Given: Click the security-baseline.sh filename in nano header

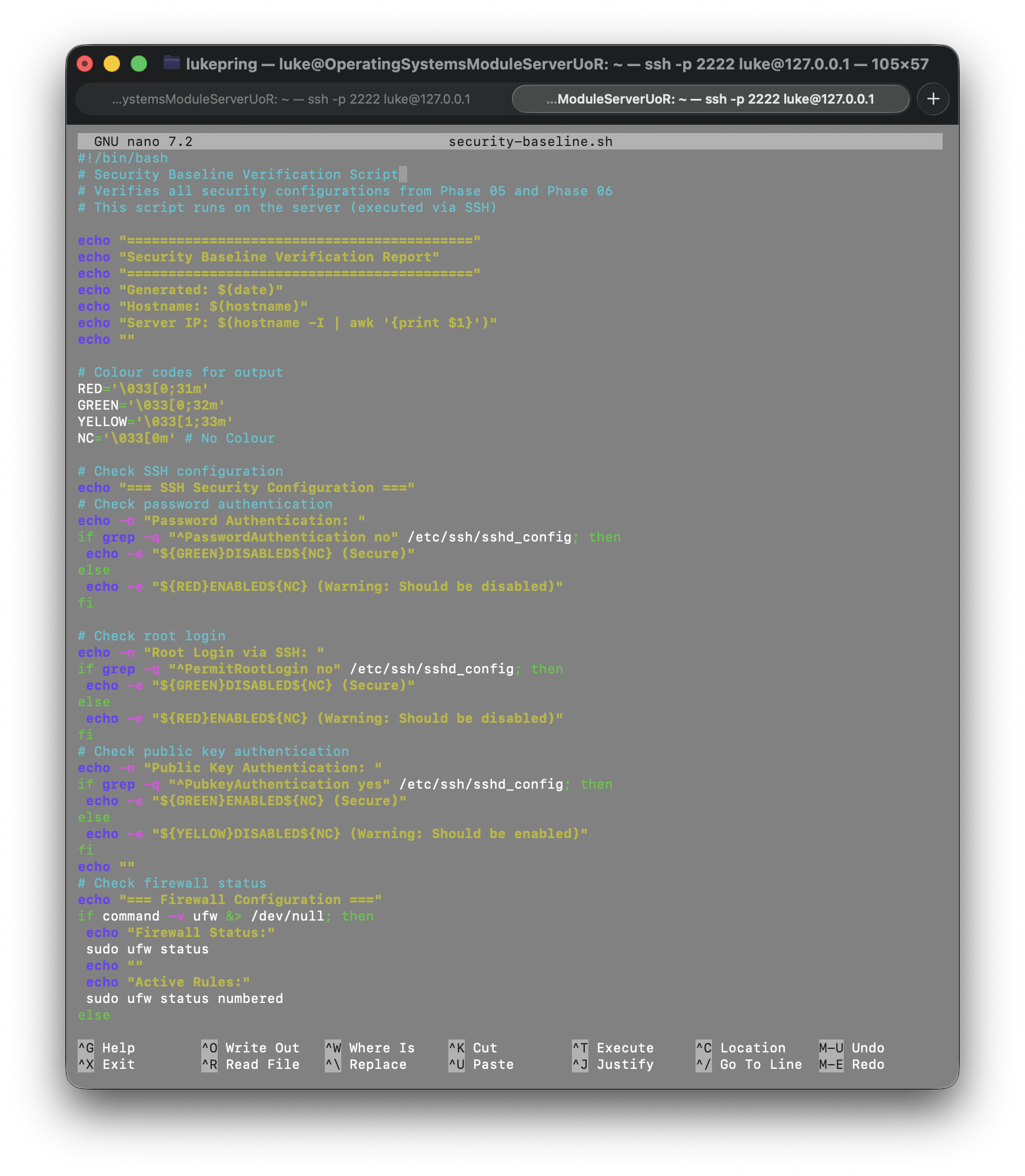Looking at the screenshot, I should point(530,142).
